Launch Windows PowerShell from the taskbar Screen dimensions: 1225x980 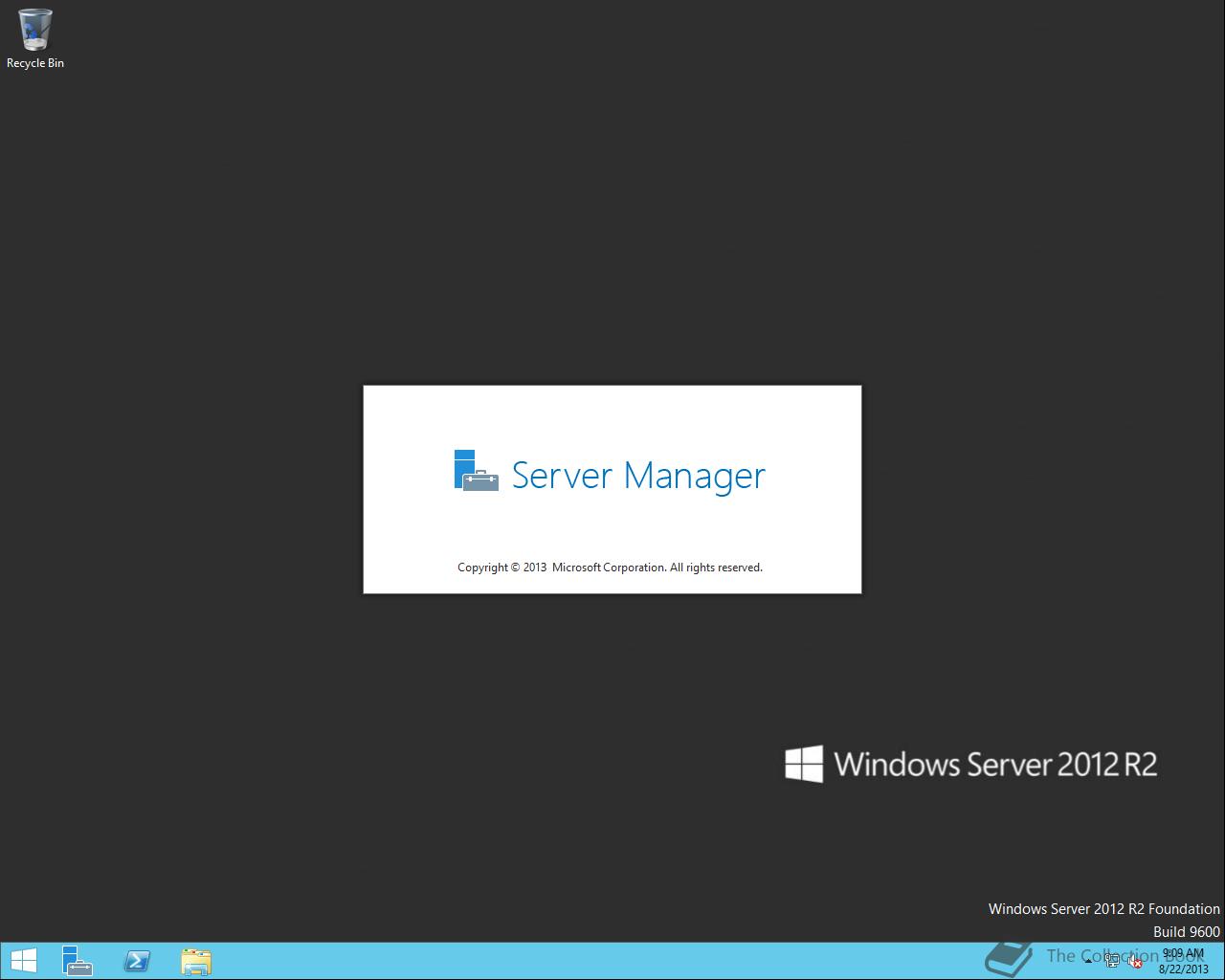click(x=137, y=961)
